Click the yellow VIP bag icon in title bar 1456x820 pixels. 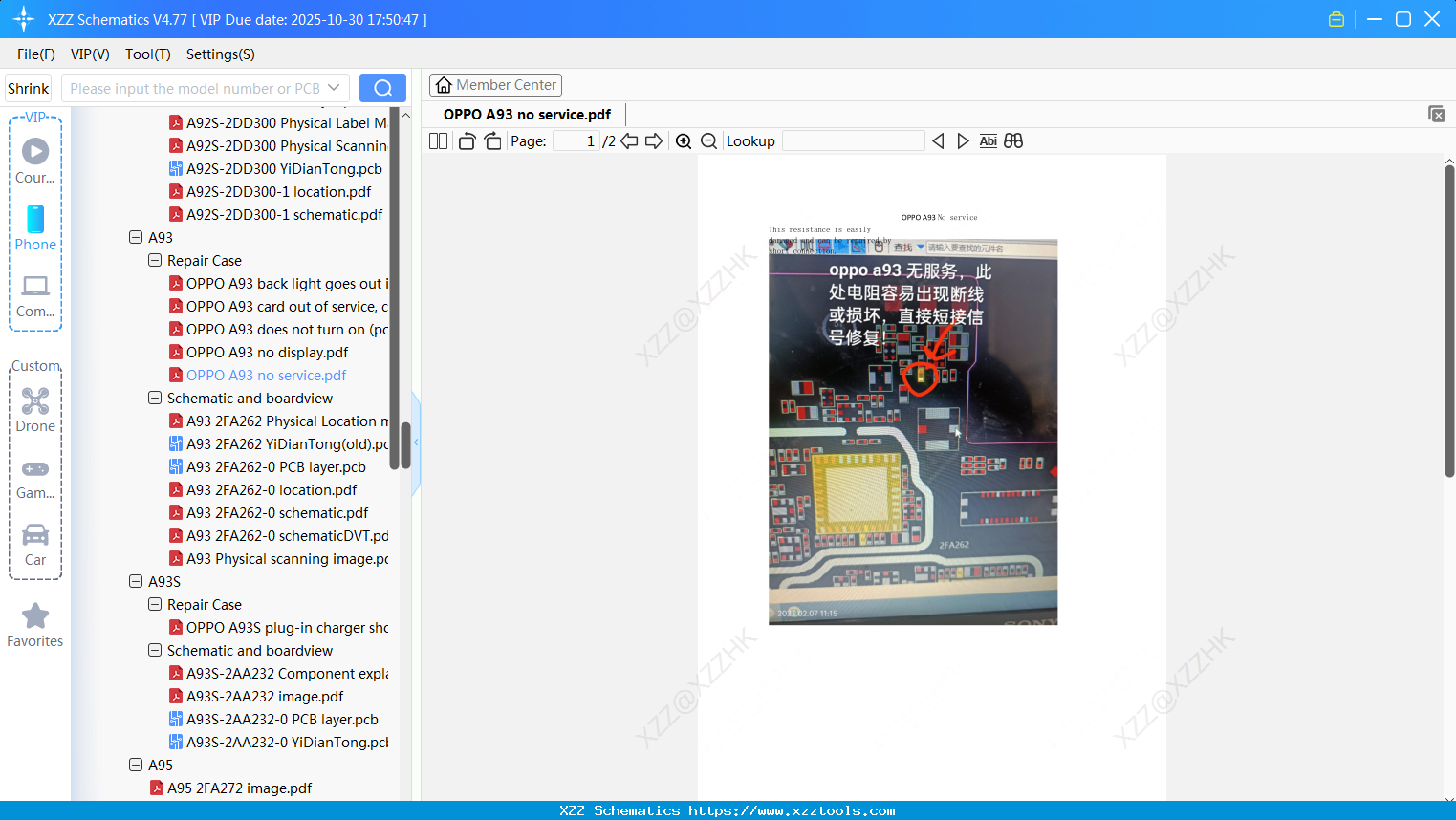1336,19
